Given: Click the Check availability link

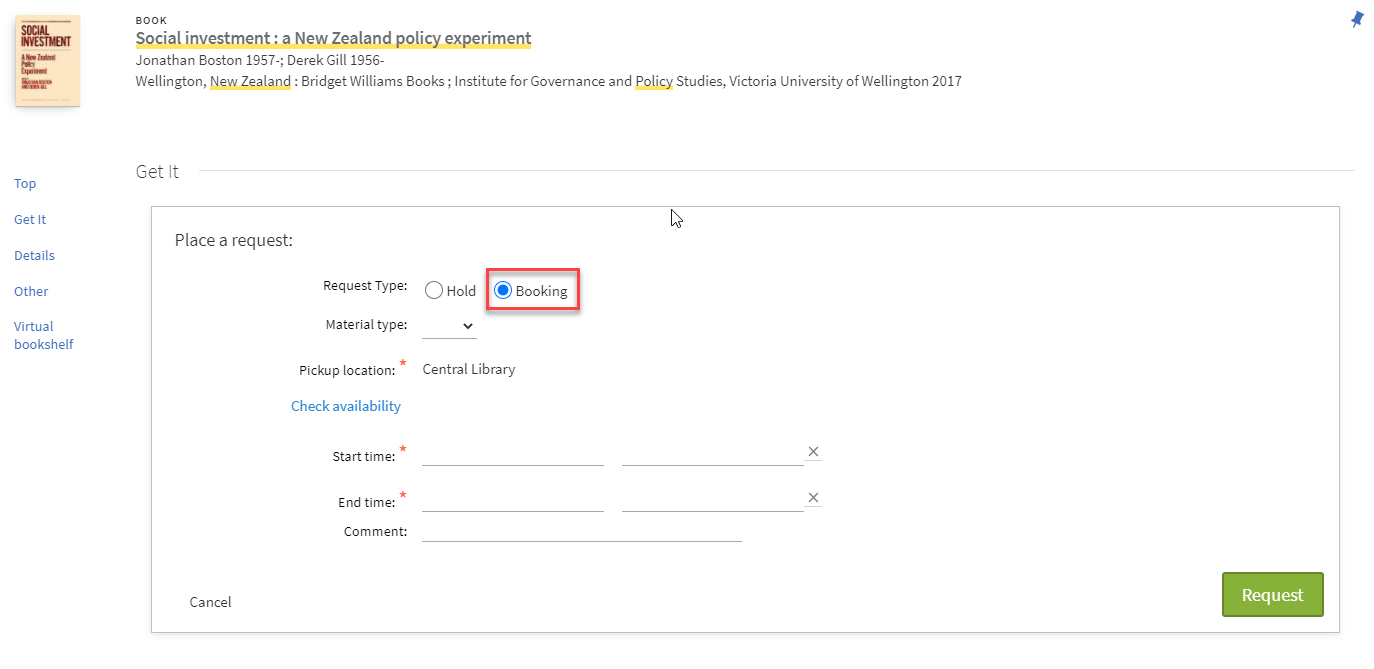Looking at the screenshot, I should 345,406.
